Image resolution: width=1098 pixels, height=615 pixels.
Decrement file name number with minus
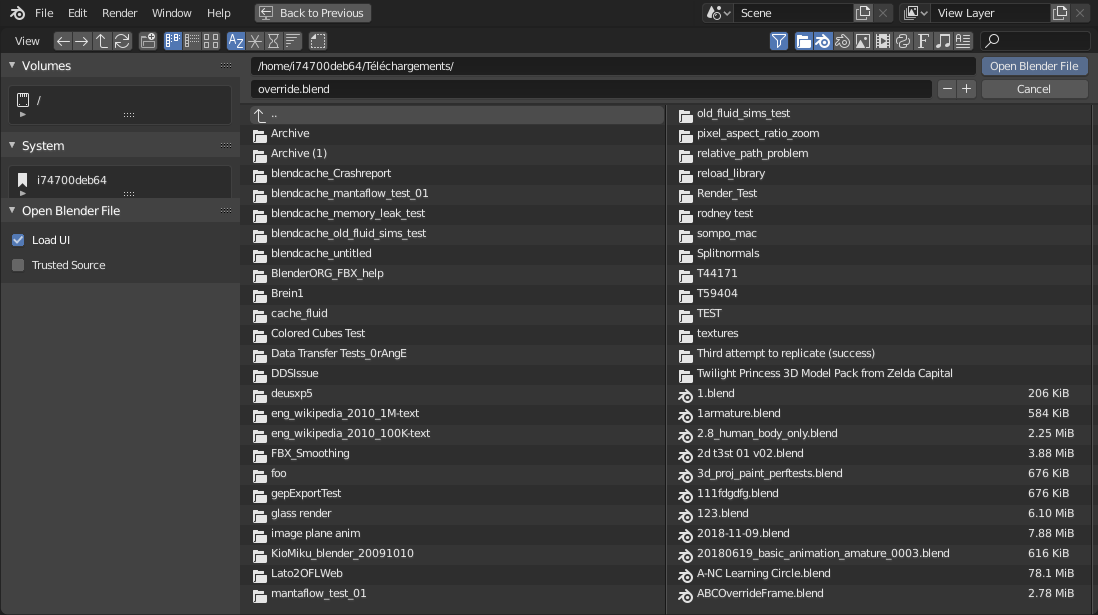[x=947, y=89]
